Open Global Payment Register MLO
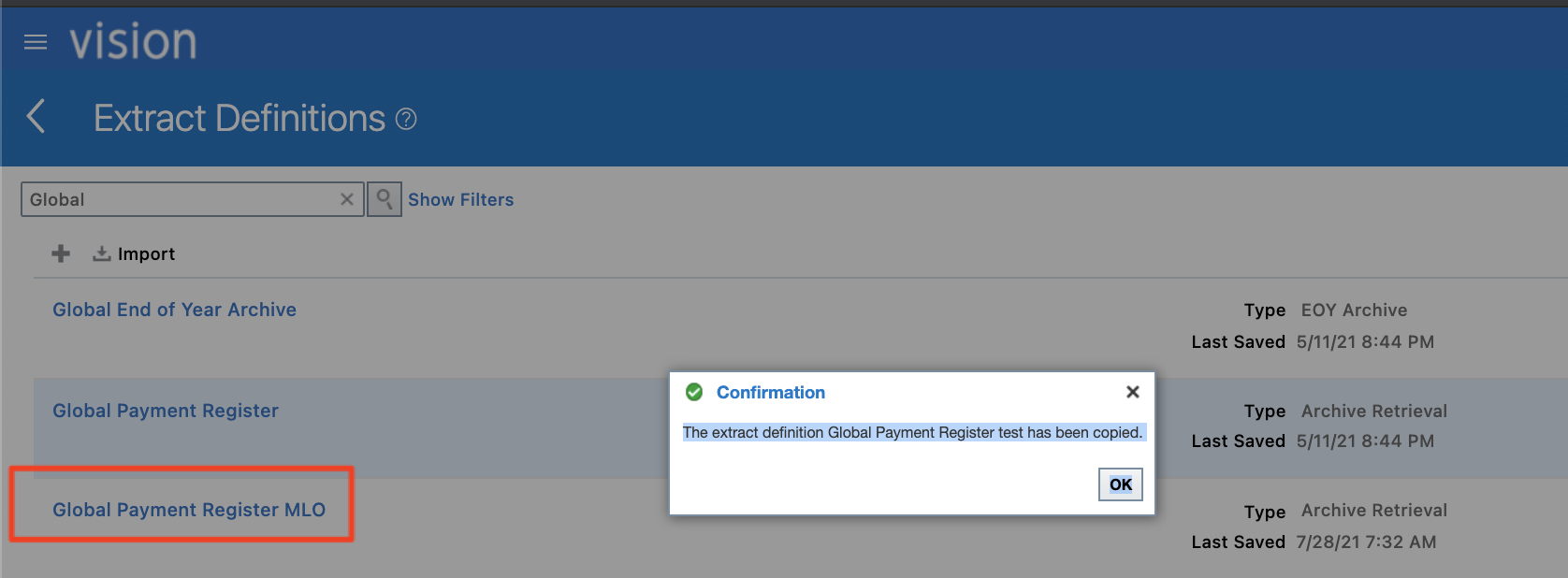This screenshot has height=578, width=1568. click(189, 510)
